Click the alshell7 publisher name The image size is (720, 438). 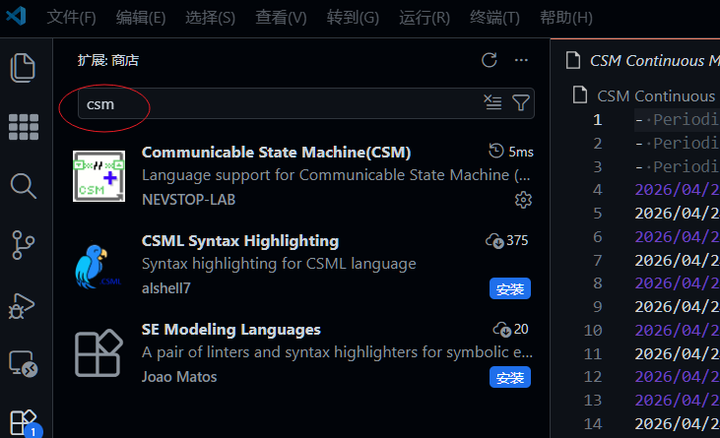point(166,288)
